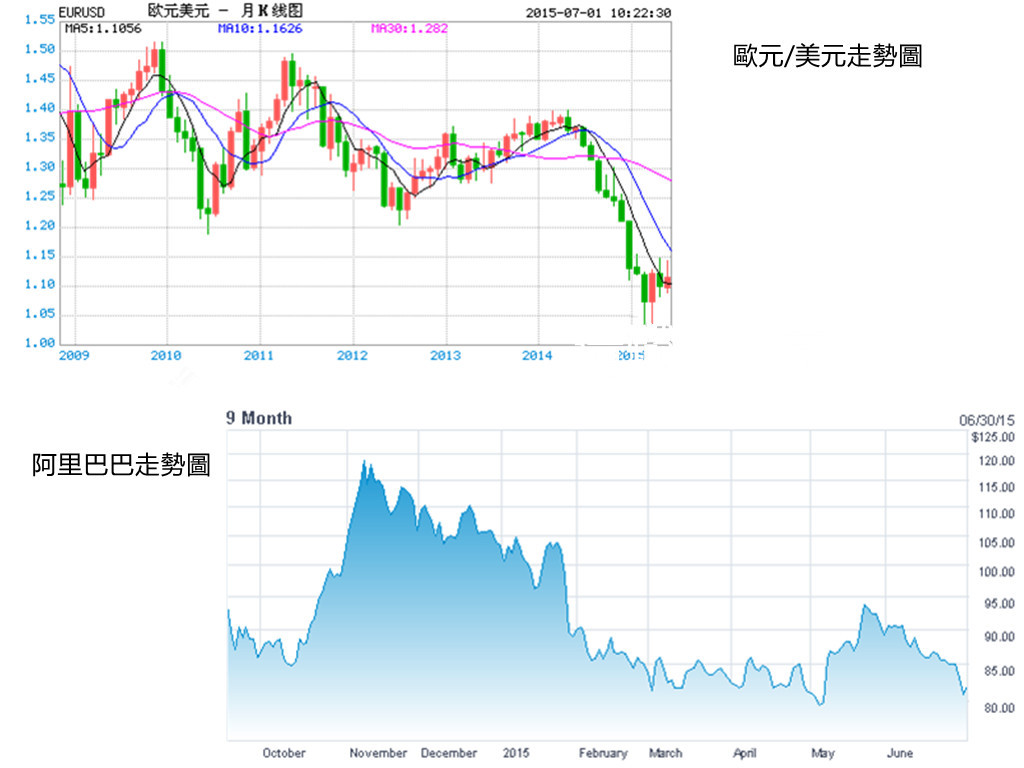This screenshot has height=768, width=1024.
Task: Click the 1.05 price level label
Action: (x=40, y=314)
